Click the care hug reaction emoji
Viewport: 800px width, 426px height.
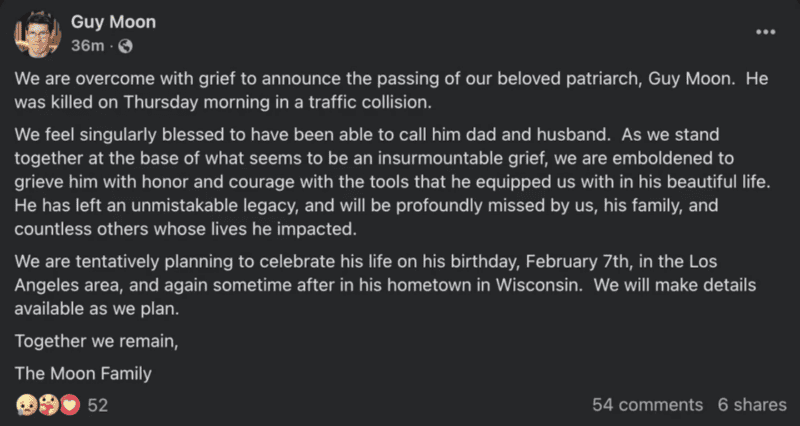point(47,404)
